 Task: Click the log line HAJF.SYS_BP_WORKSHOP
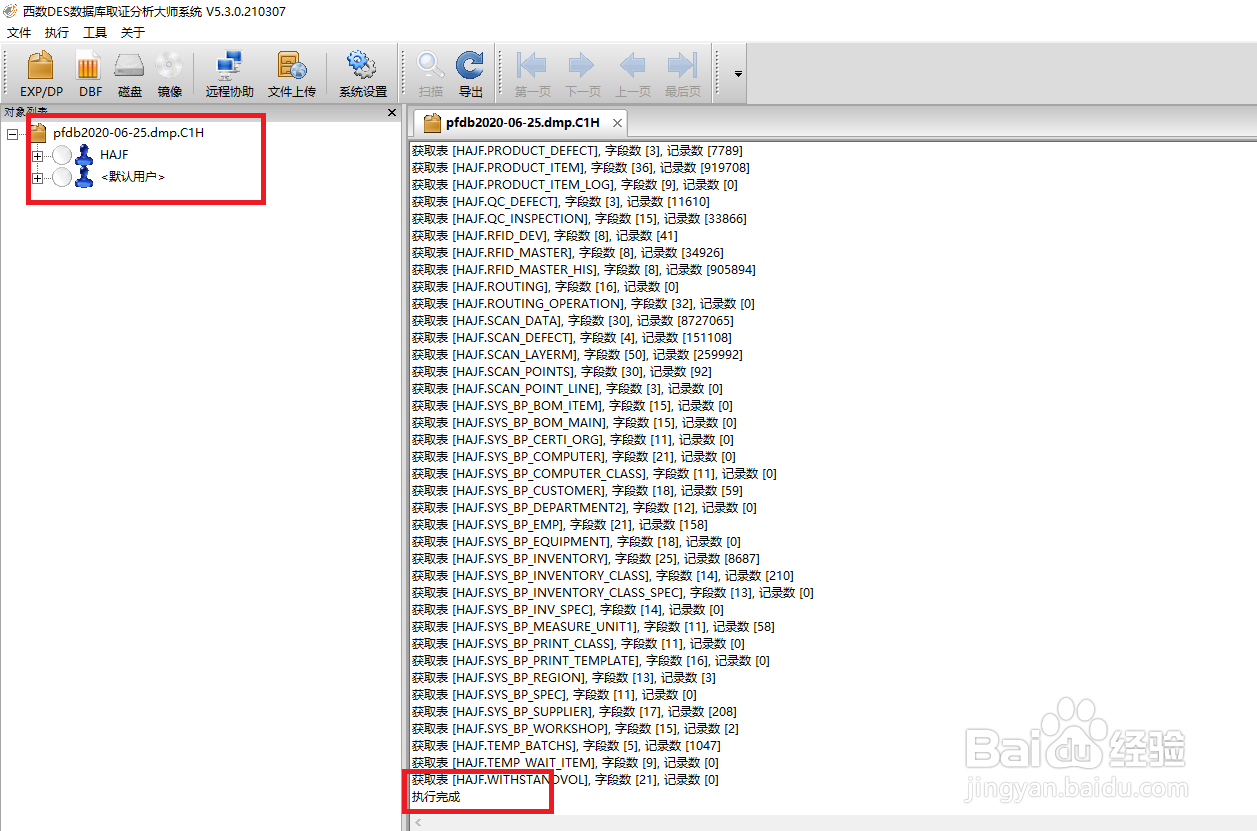point(576,728)
